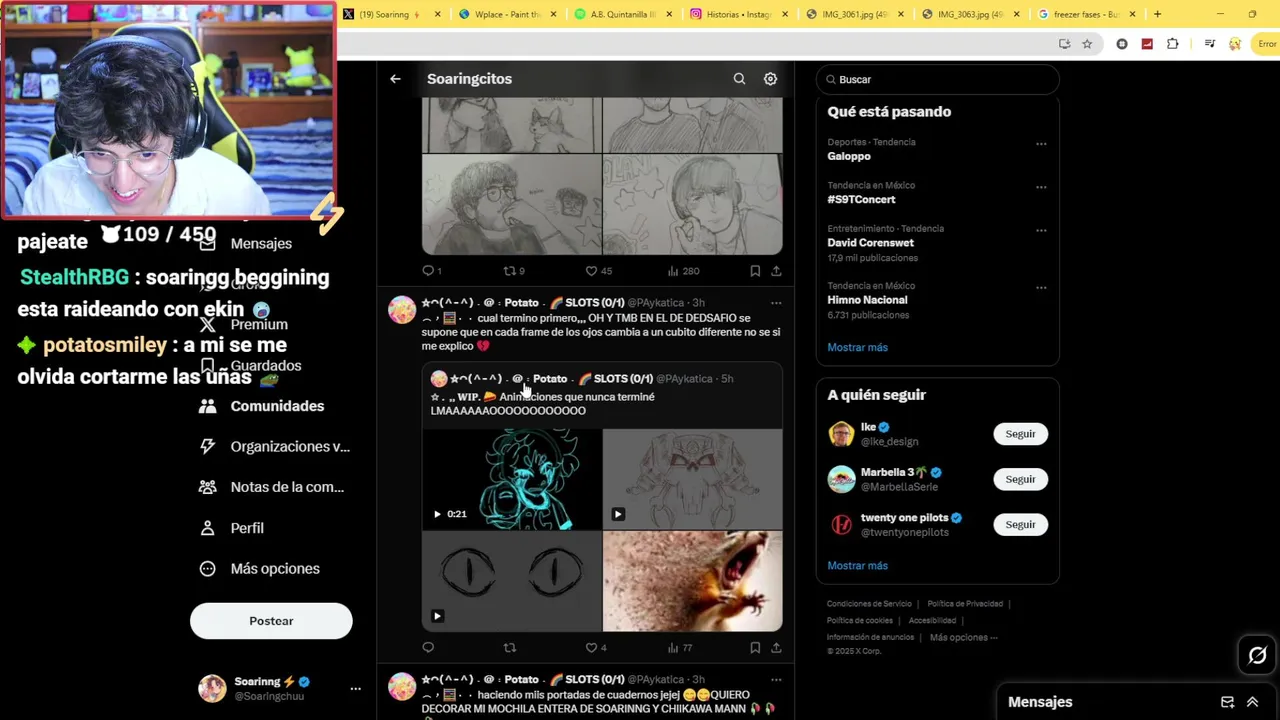This screenshot has width=1280, height=720.
Task: Open more menu on 'haciendo miis portadas' tweet
Action: pos(776,680)
